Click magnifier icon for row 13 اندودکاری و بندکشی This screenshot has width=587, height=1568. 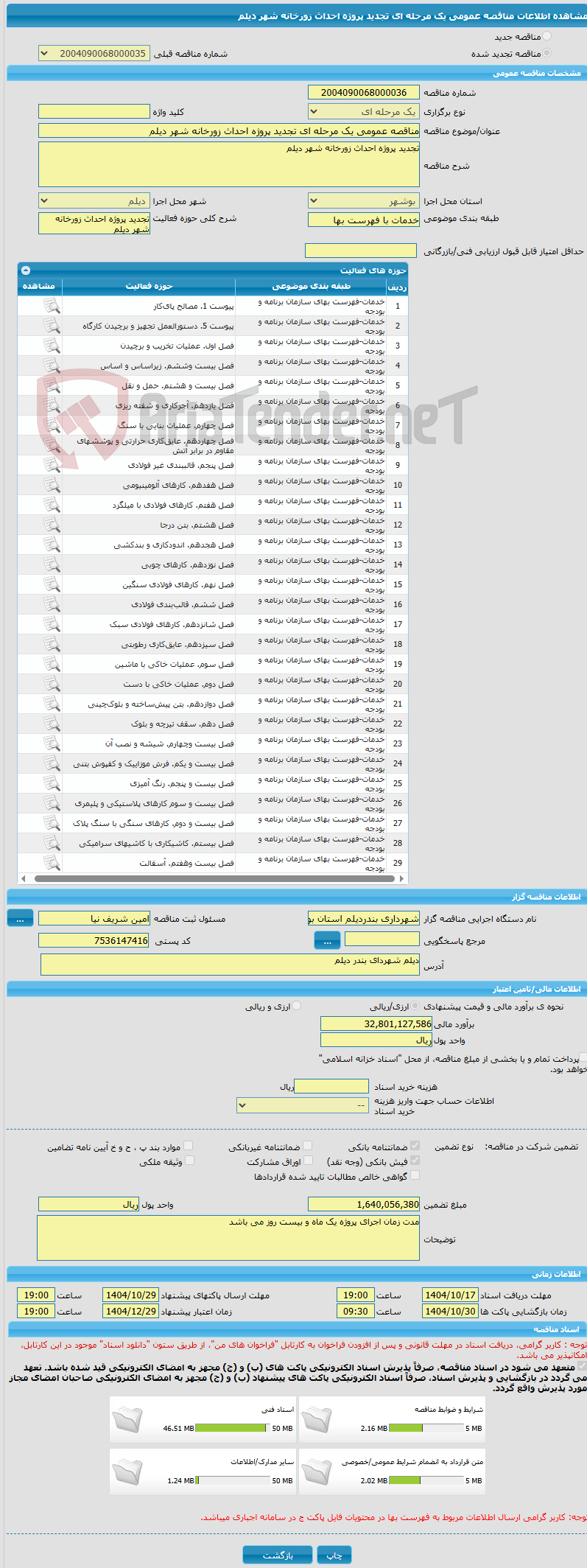click(x=52, y=545)
